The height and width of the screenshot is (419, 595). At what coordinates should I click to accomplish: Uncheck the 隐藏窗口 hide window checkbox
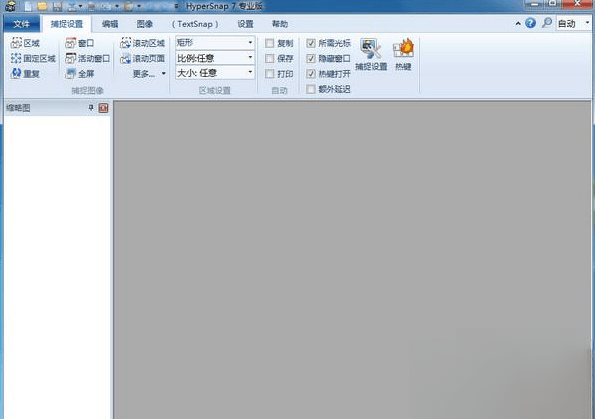(311, 58)
